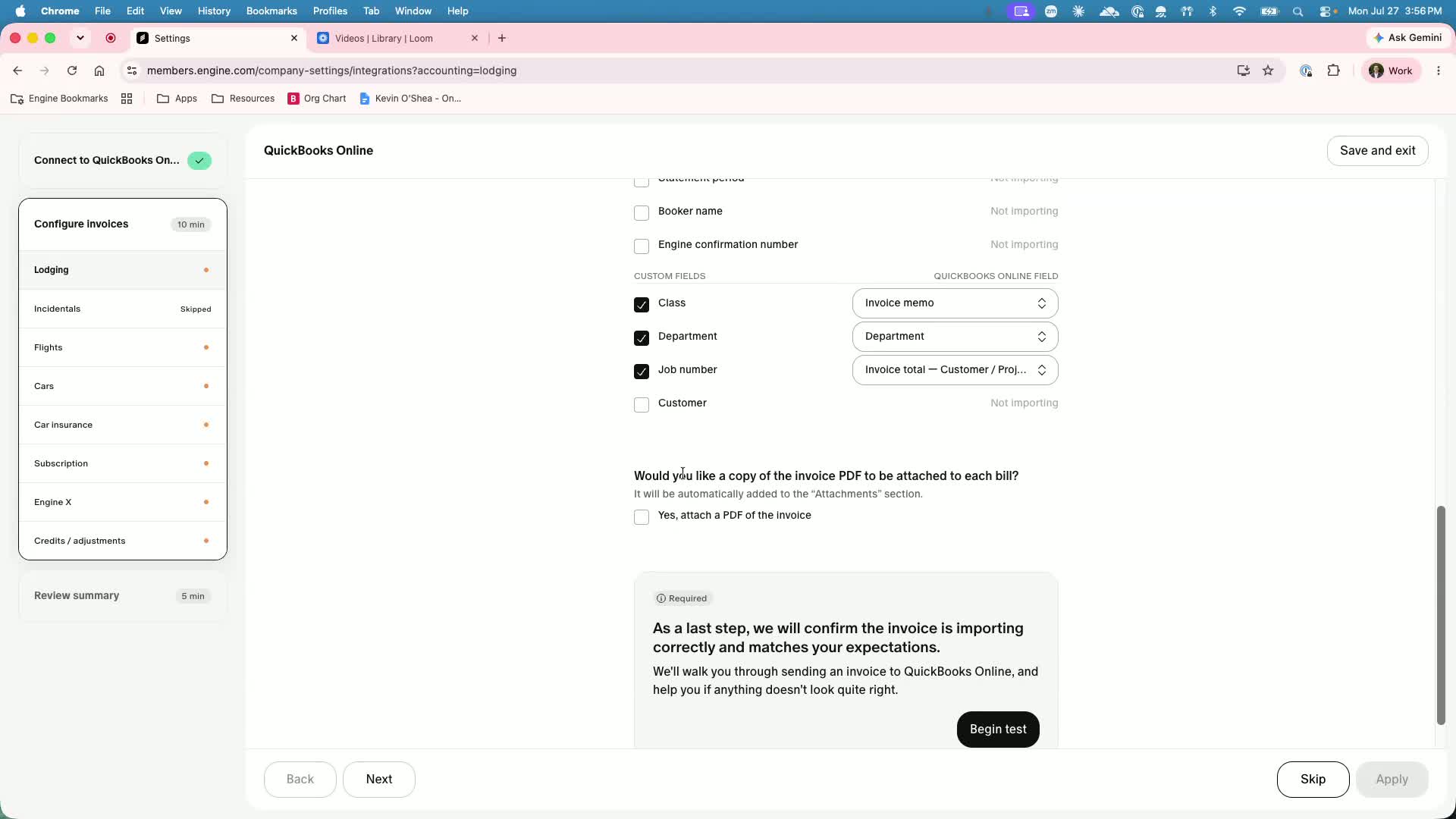Uncheck the Class checkbox
Image resolution: width=1456 pixels, height=819 pixels.
point(642,305)
